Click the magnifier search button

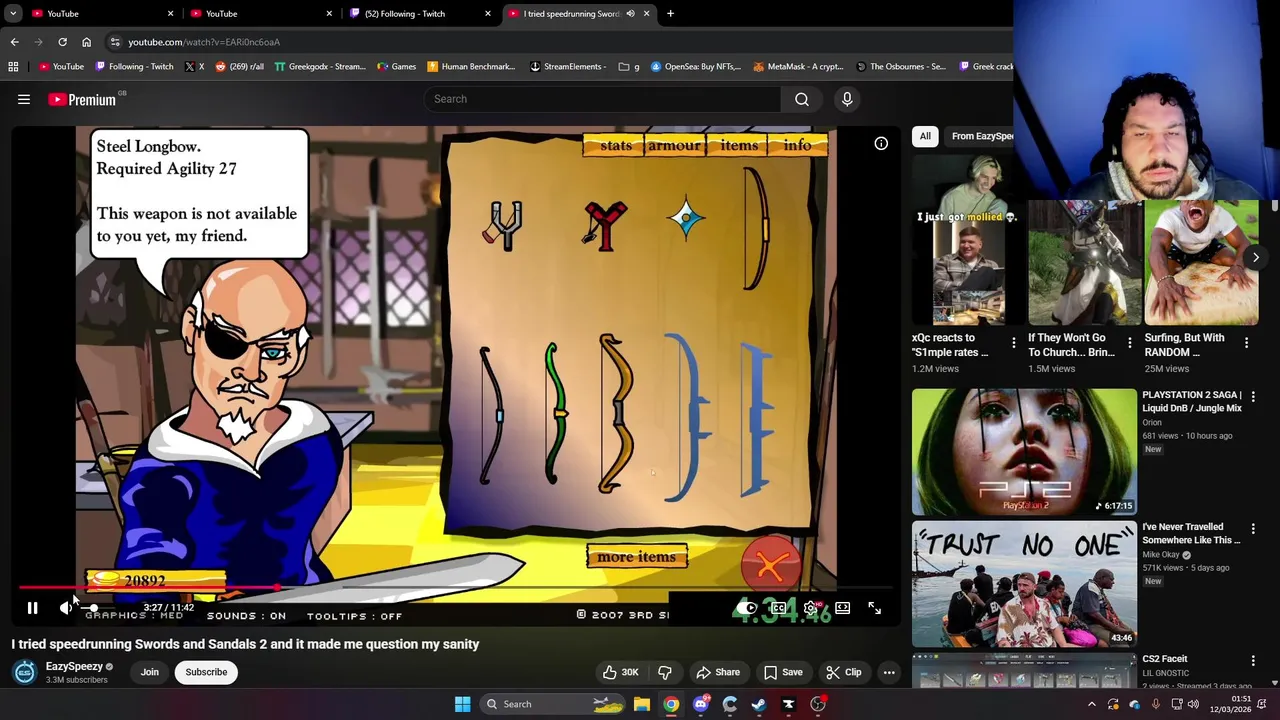(x=802, y=99)
